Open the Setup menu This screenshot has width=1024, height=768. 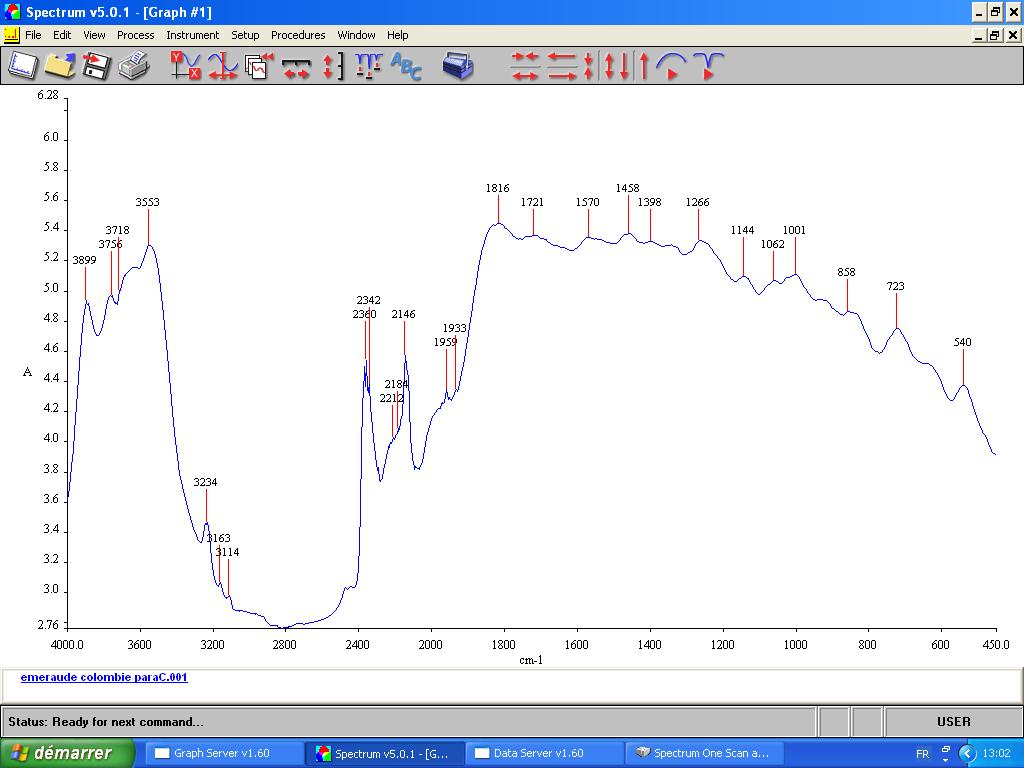245,35
